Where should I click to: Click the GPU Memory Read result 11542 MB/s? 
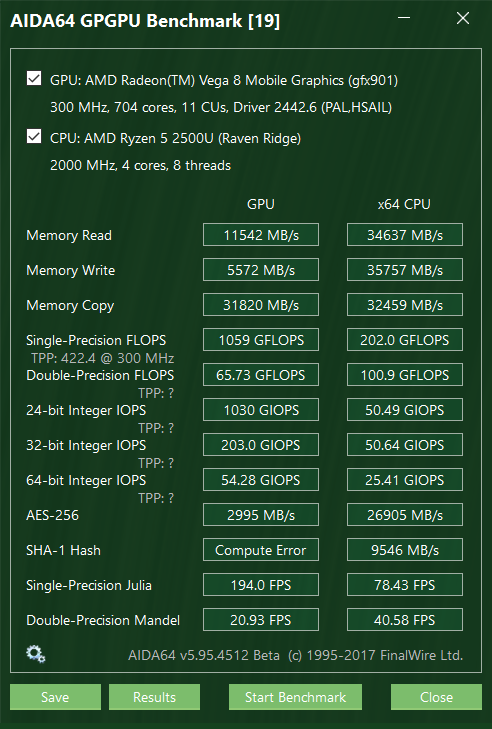261,235
